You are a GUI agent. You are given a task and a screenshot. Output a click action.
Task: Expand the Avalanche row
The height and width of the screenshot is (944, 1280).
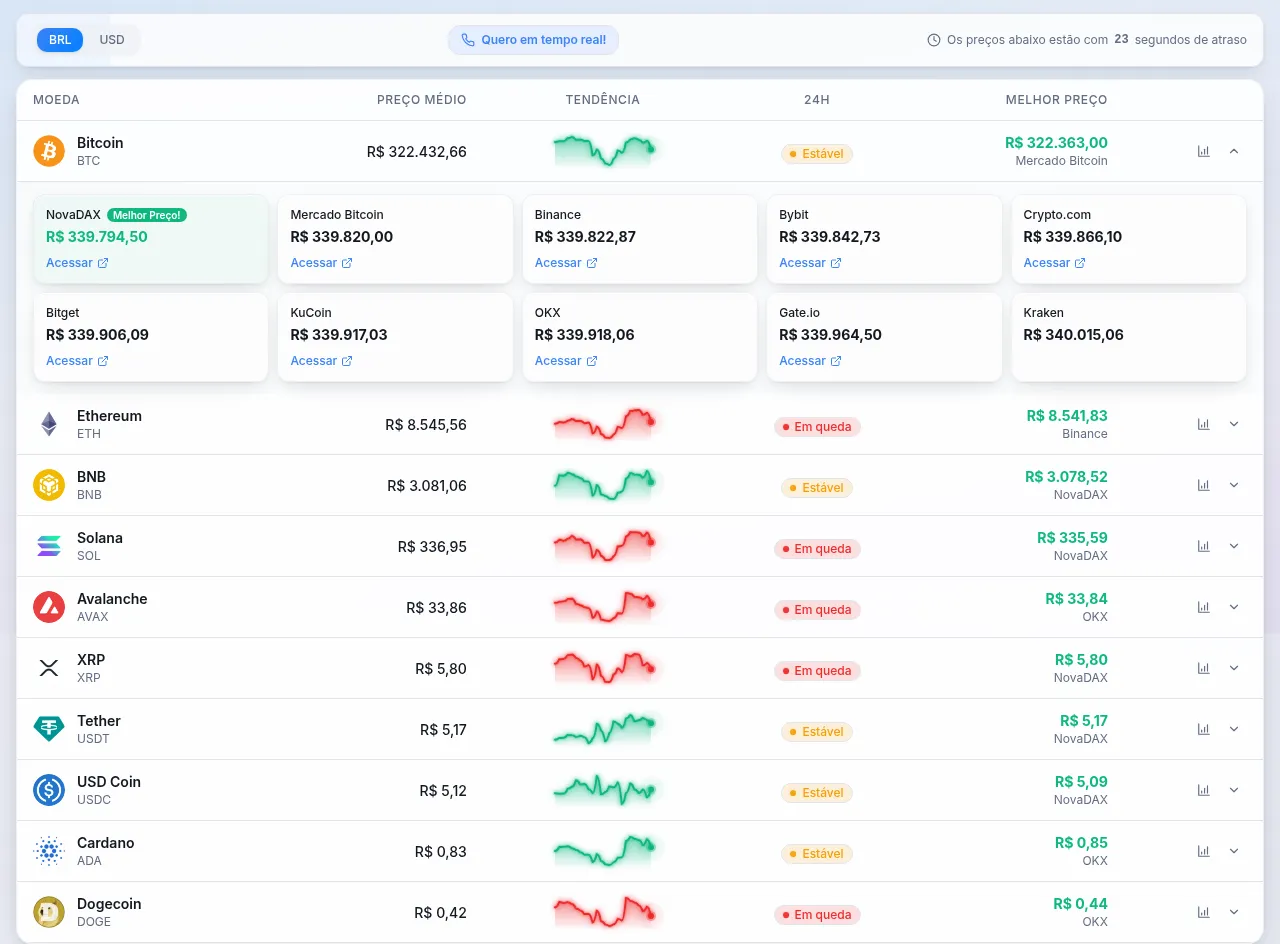click(x=1234, y=607)
